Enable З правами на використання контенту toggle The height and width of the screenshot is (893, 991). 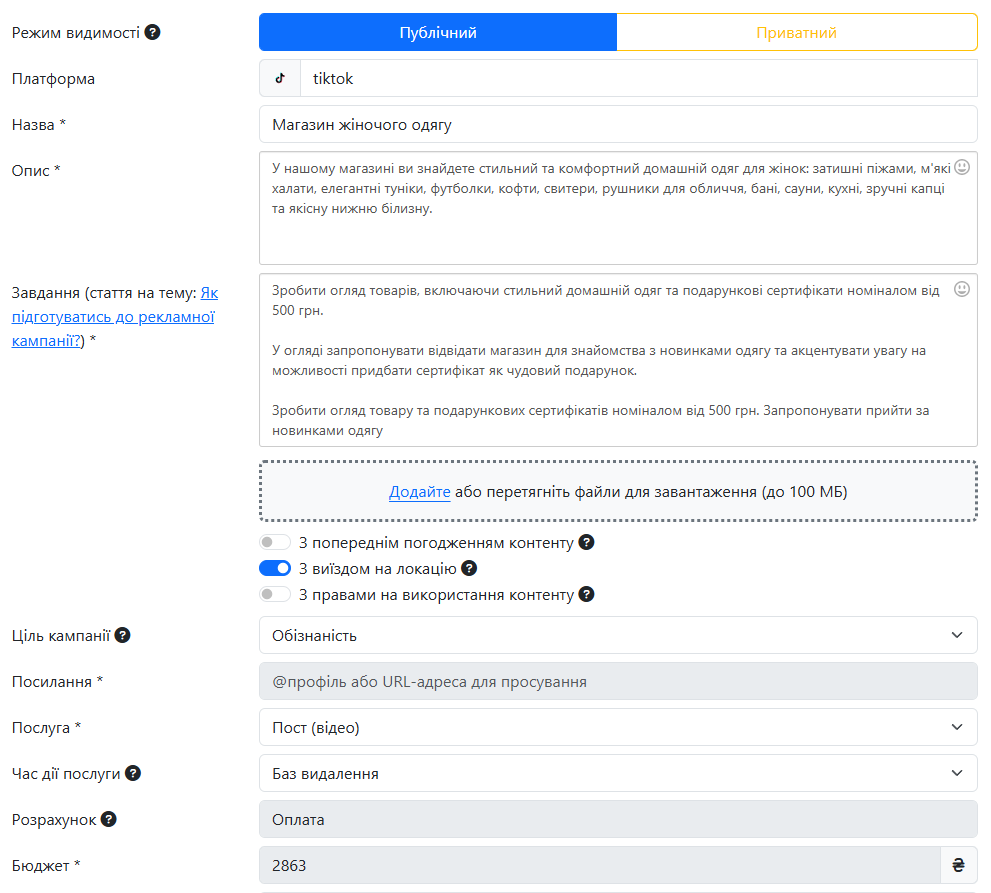click(x=275, y=595)
